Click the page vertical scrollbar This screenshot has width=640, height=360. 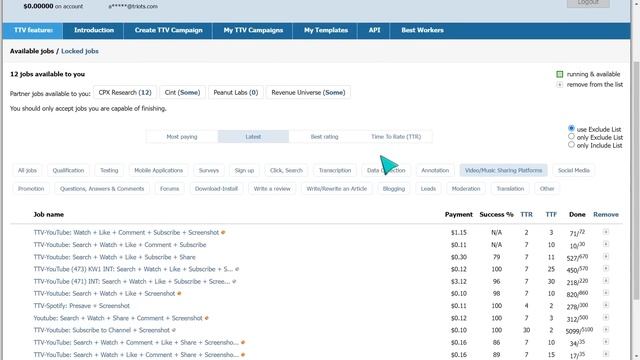pyautogui.click(x=636, y=180)
